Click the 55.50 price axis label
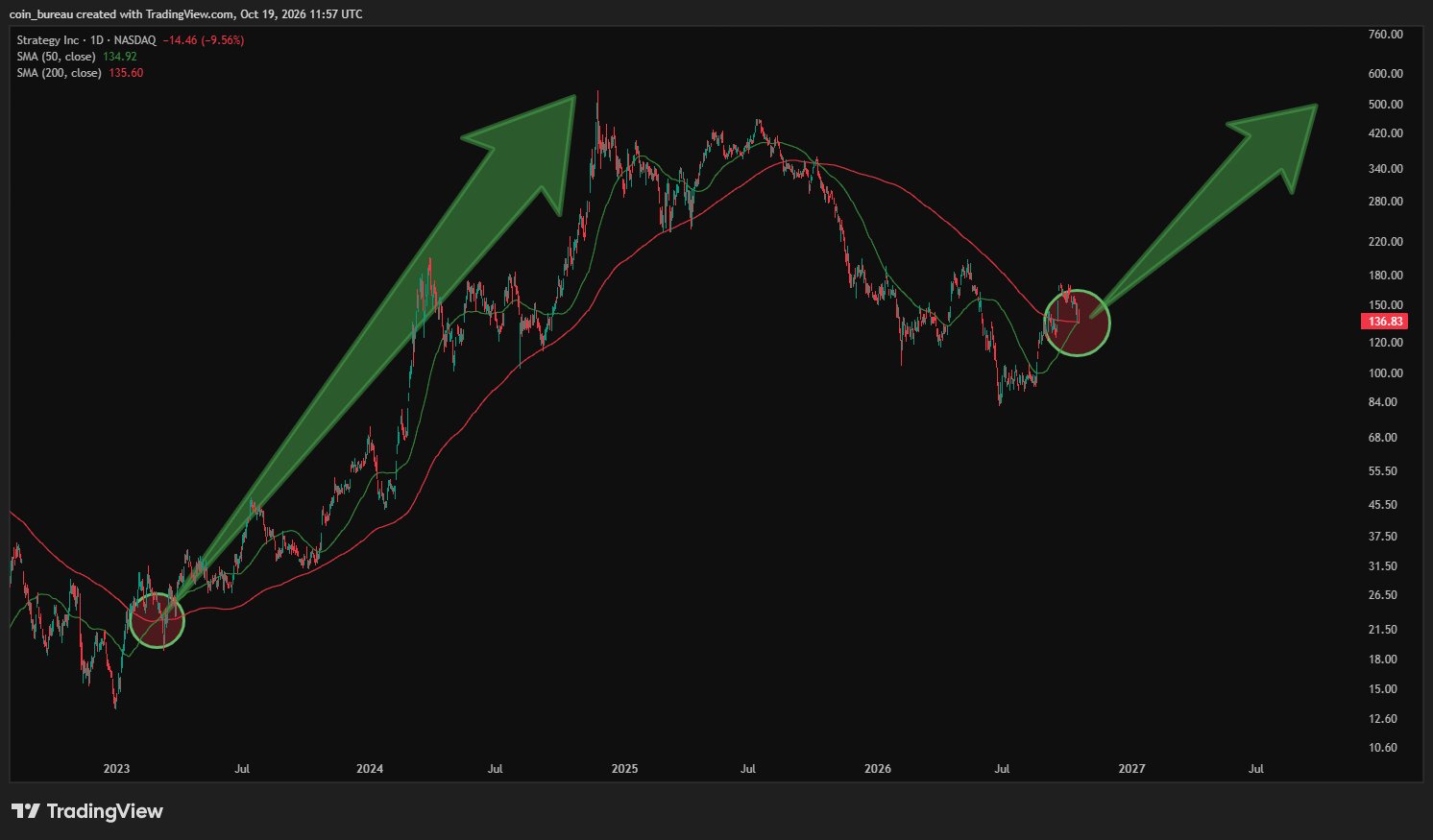This screenshot has width=1433, height=840. 1385,471
